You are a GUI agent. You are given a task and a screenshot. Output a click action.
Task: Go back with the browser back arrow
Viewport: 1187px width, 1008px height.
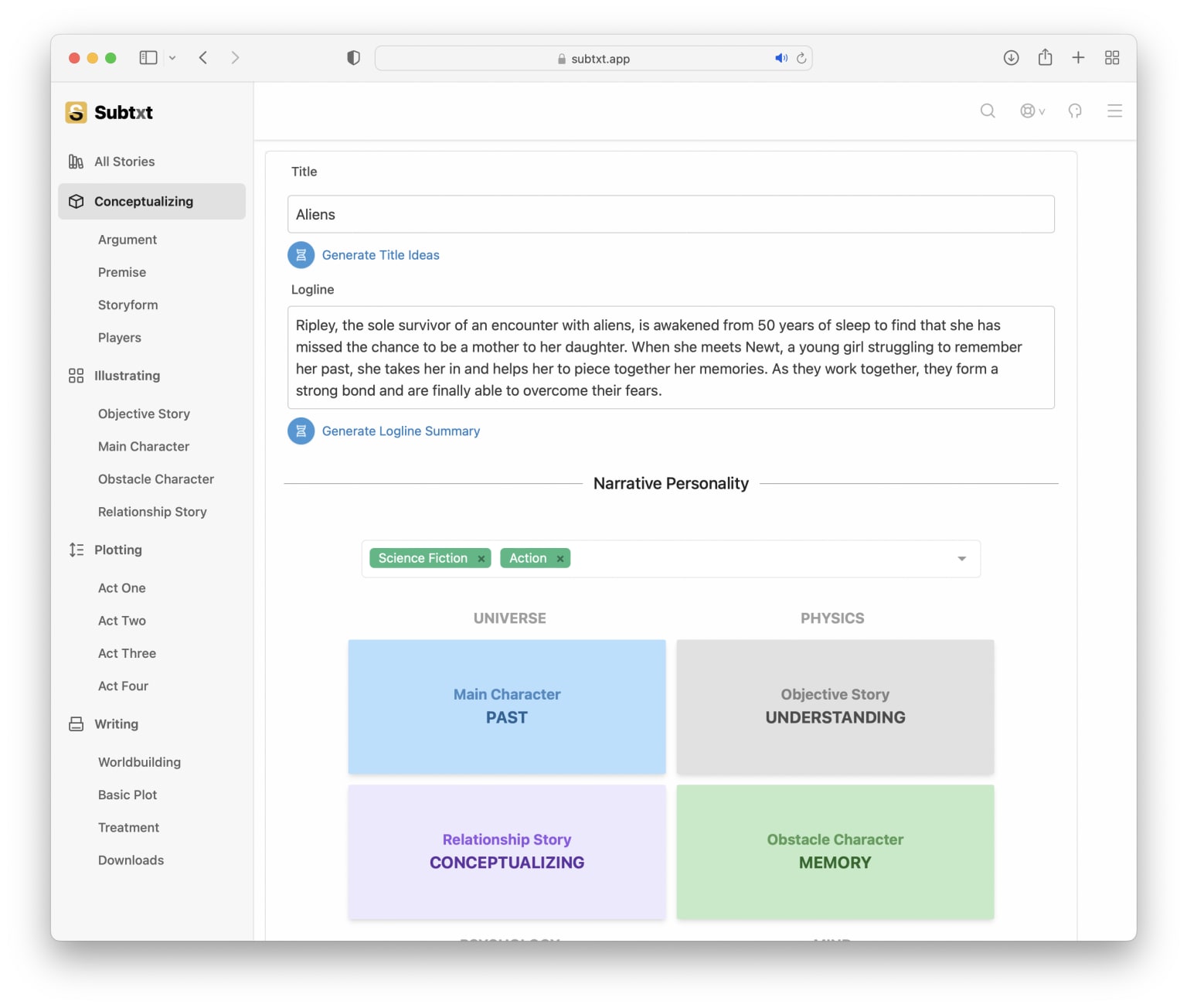coord(203,58)
